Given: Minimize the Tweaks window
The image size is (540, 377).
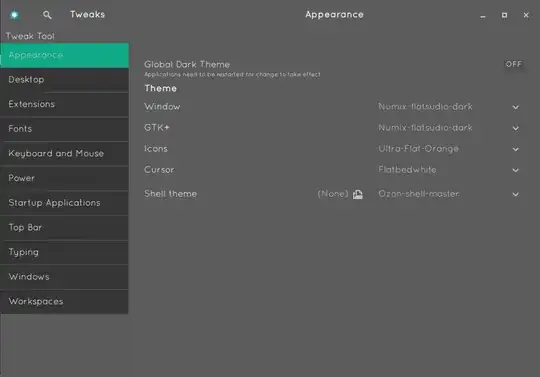Looking at the screenshot, I should pyautogui.click(x=483, y=15).
